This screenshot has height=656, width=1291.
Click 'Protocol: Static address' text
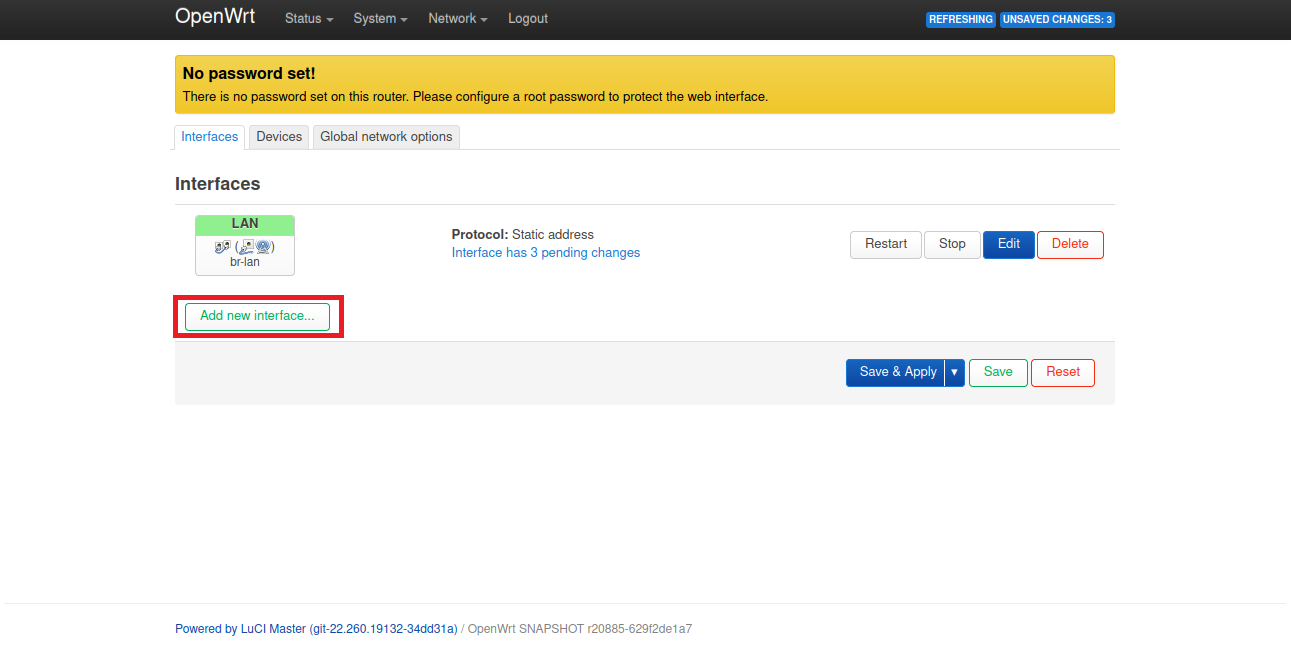tap(523, 234)
